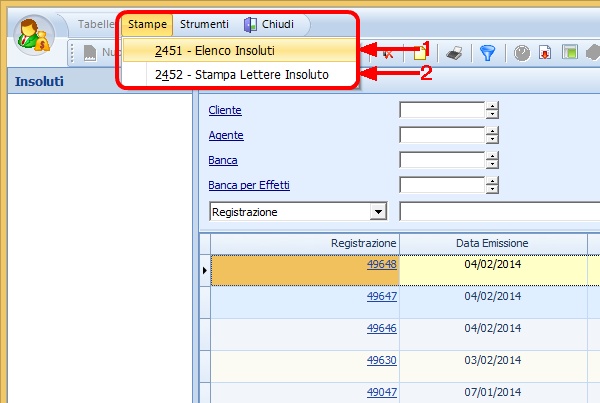Open the Registrazione combo box dropdown
The height and width of the screenshot is (403, 600).
[378, 212]
